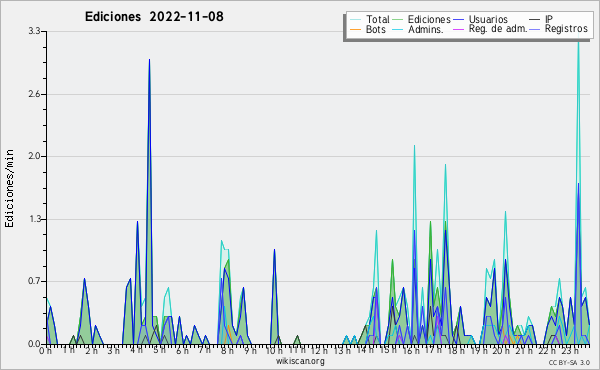Viewport: 600px width, 370px height.
Task: Click the Ediciones legend label
Action: 429,19
